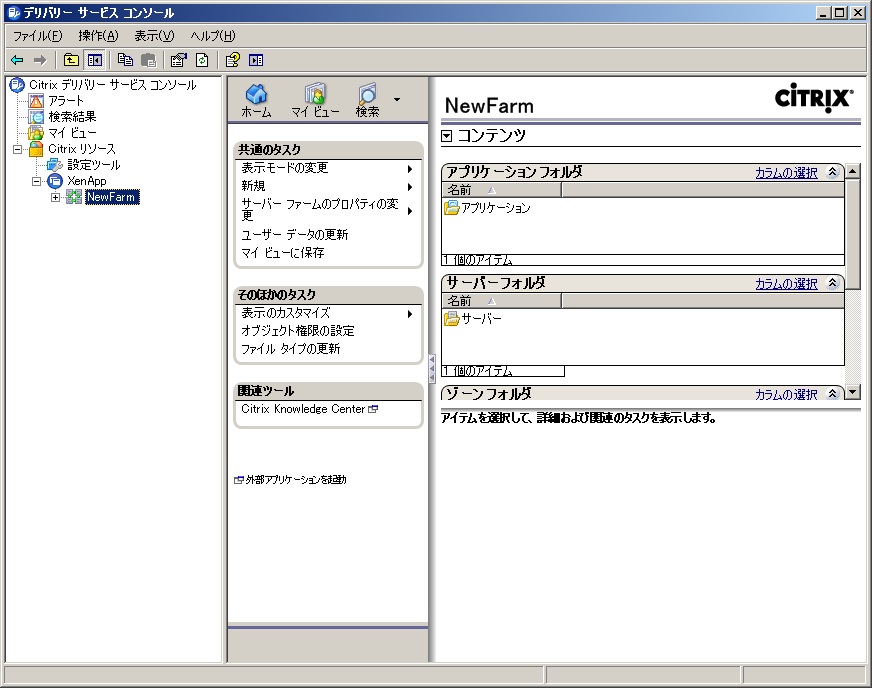Click カラムの選択 link in アプリケーション フォルダ
The image size is (872, 688).
tap(786, 173)
